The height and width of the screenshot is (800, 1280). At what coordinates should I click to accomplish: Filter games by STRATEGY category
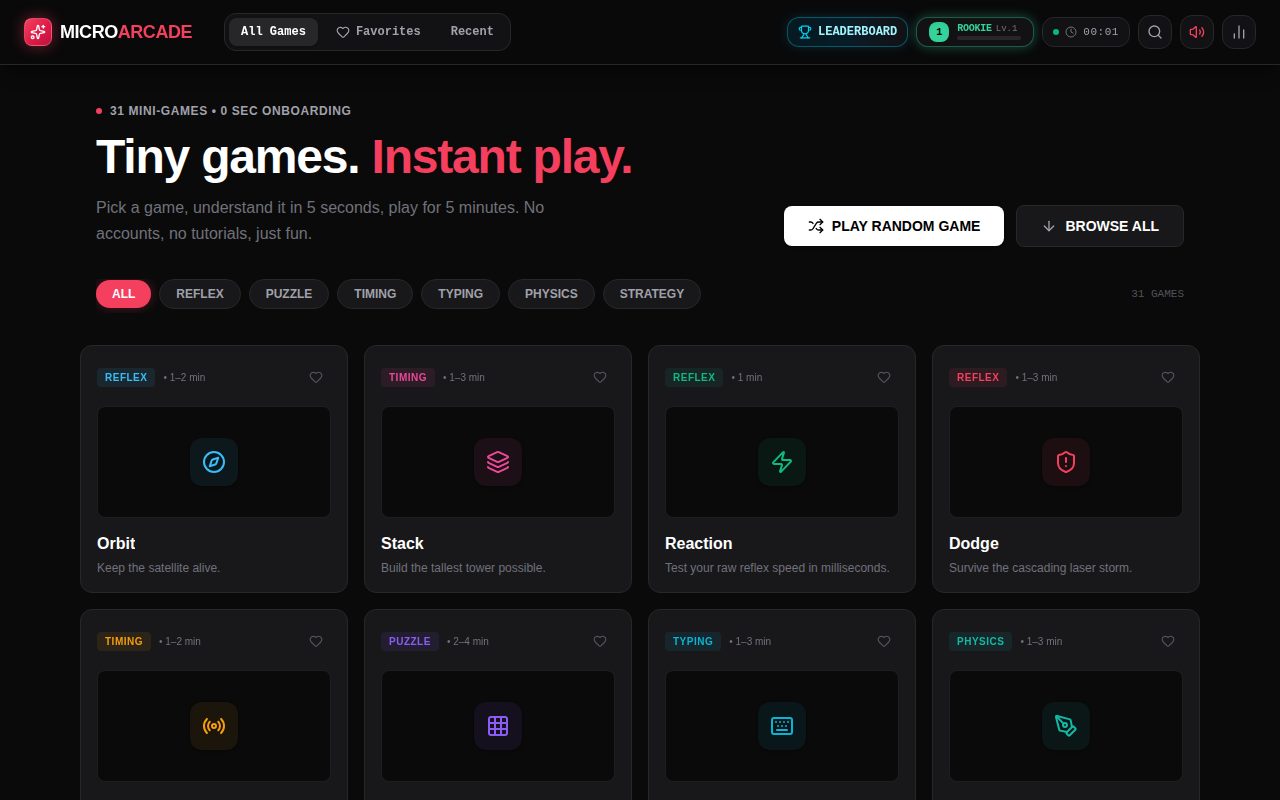coord(652,294)
